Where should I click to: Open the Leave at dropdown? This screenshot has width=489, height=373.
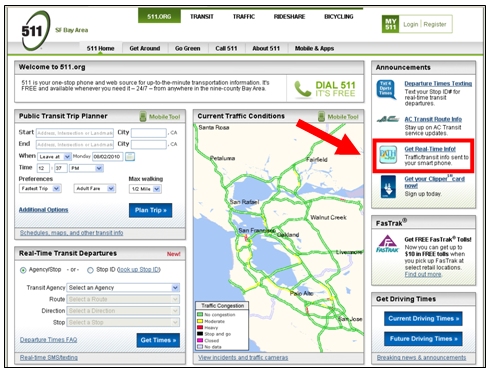(x=54, y=156)
